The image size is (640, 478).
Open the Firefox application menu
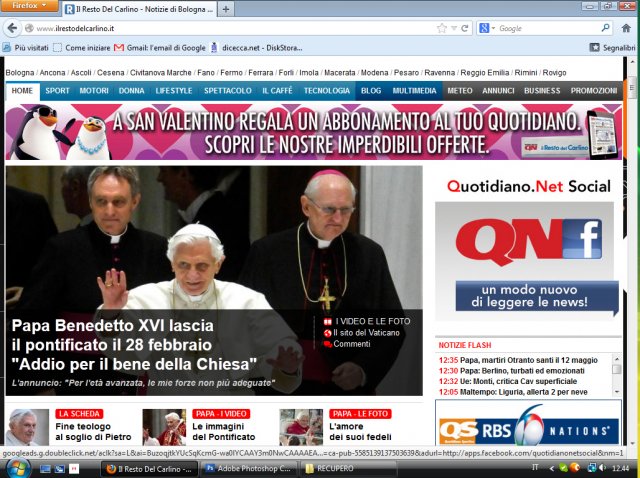(29, 5)
